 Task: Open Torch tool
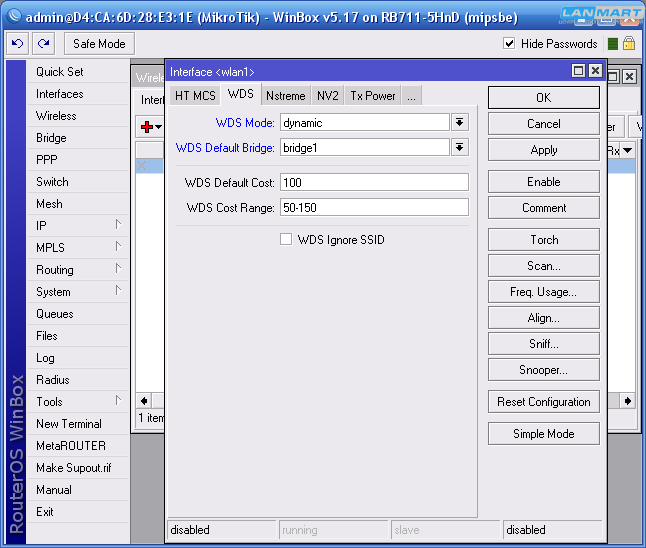(543, 240)
